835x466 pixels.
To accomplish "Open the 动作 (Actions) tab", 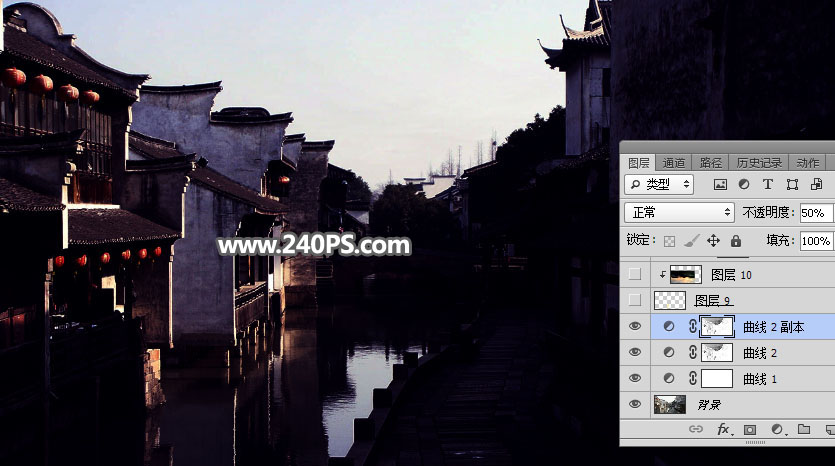I will pos(807,162).
